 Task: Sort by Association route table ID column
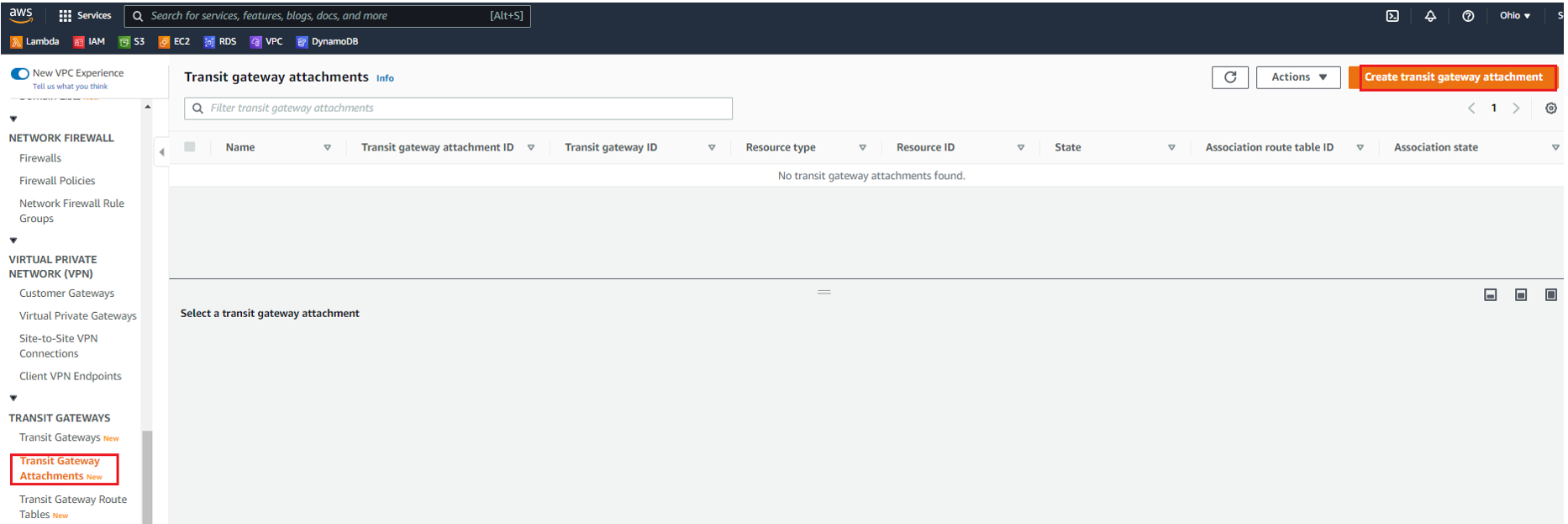coord(1360,148)
